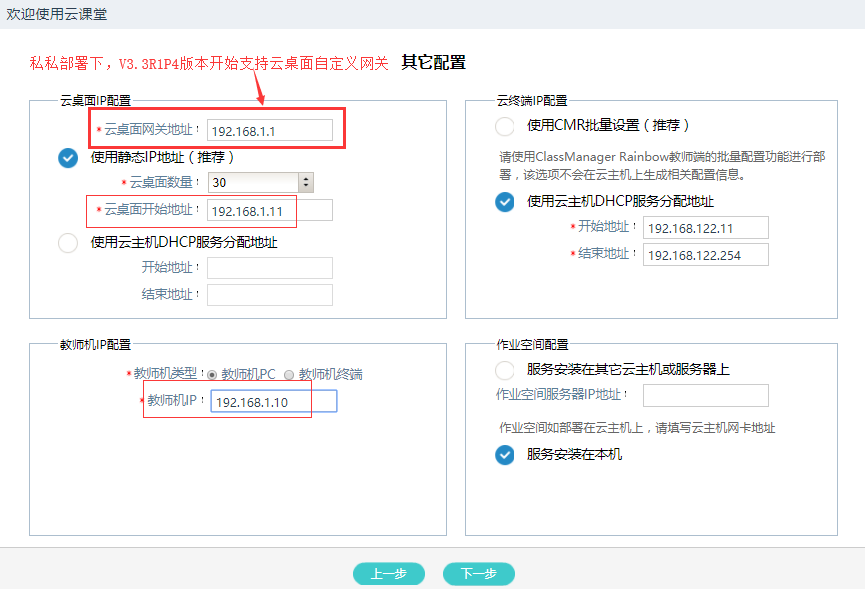Select 使用CMR批量设置(推荐) option

point(505,126)
